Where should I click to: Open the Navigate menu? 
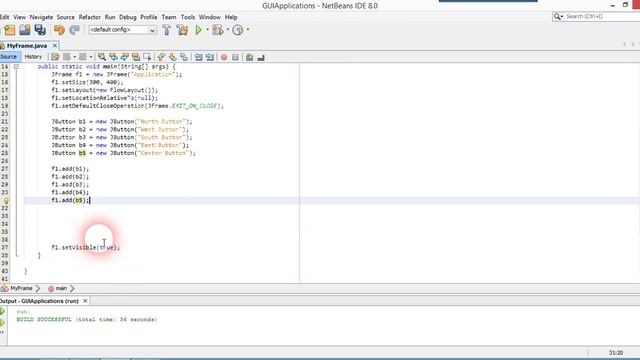click(41, 17)
